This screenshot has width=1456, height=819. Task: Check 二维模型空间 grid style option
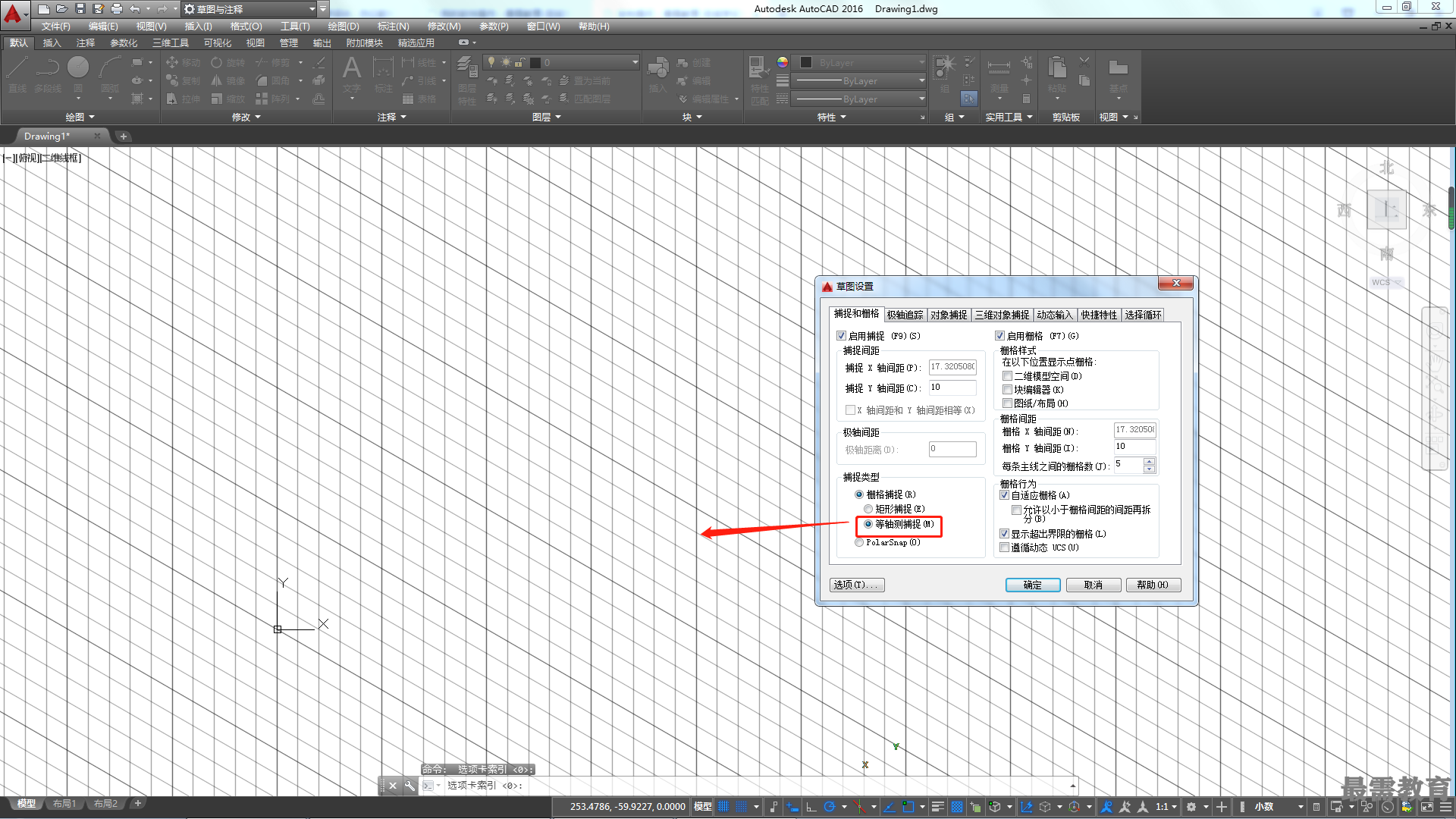pos(1007,376)
